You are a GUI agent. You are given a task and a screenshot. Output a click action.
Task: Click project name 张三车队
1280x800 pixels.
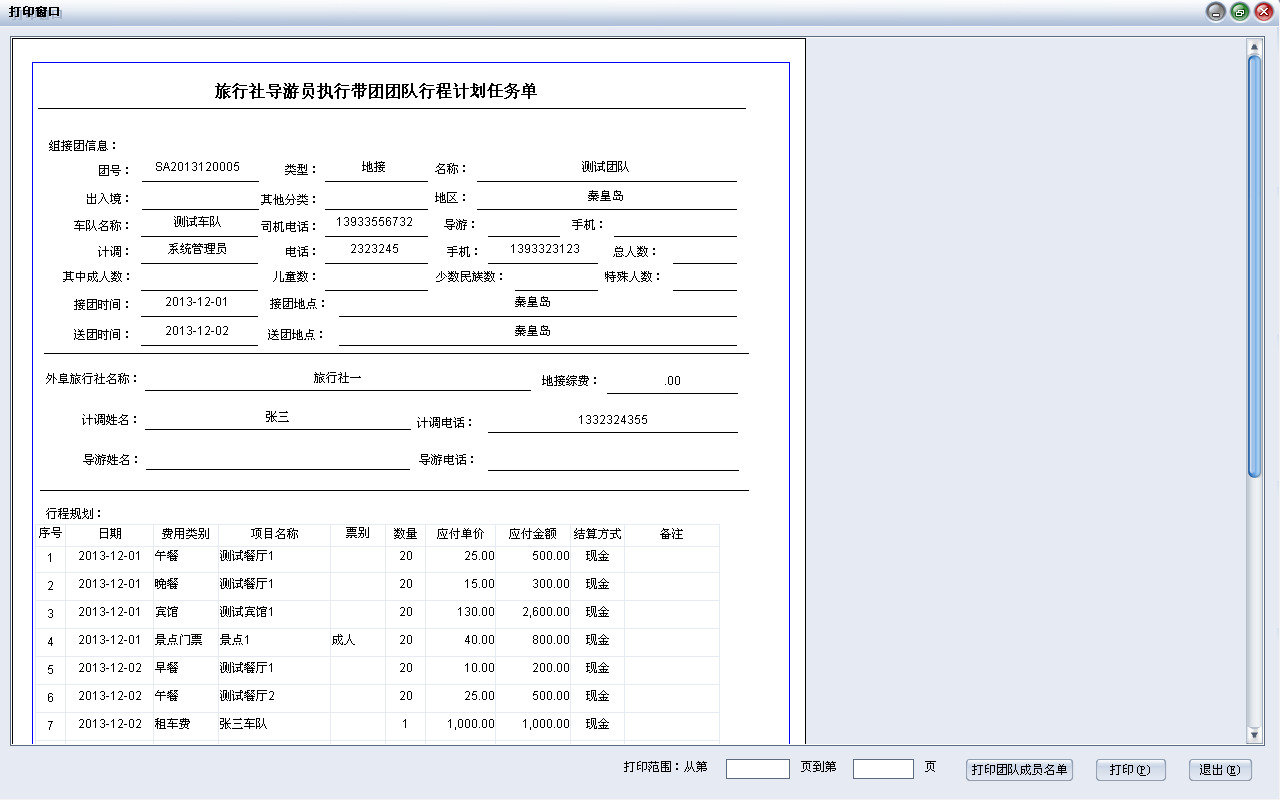[243, 724]
